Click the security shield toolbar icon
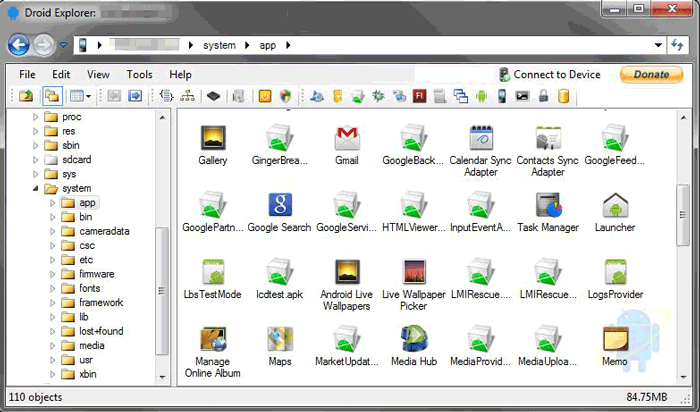This screenshot has width=700, height=412. [285, 96]
